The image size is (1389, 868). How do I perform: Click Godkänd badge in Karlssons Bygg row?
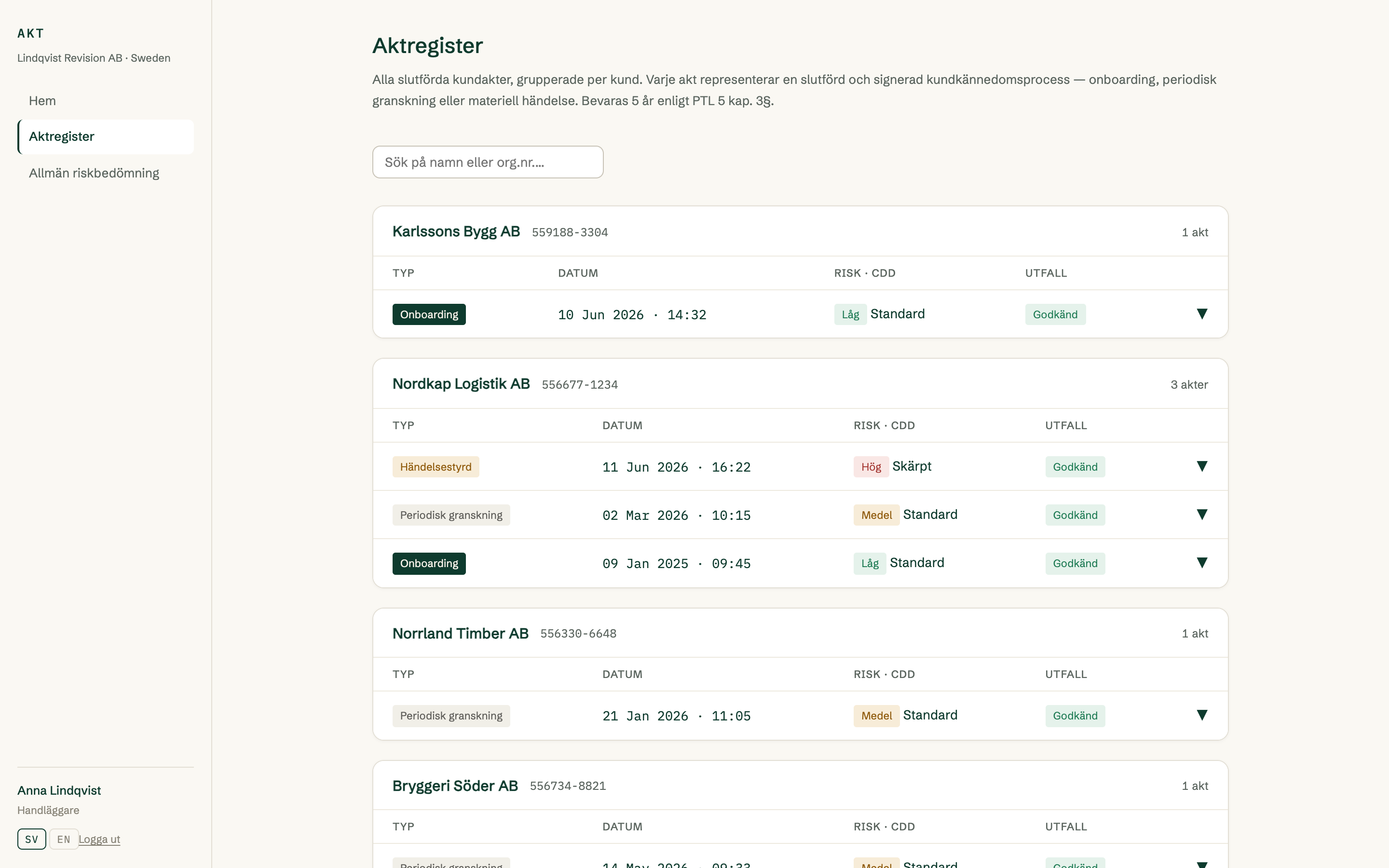[1056, 314]
